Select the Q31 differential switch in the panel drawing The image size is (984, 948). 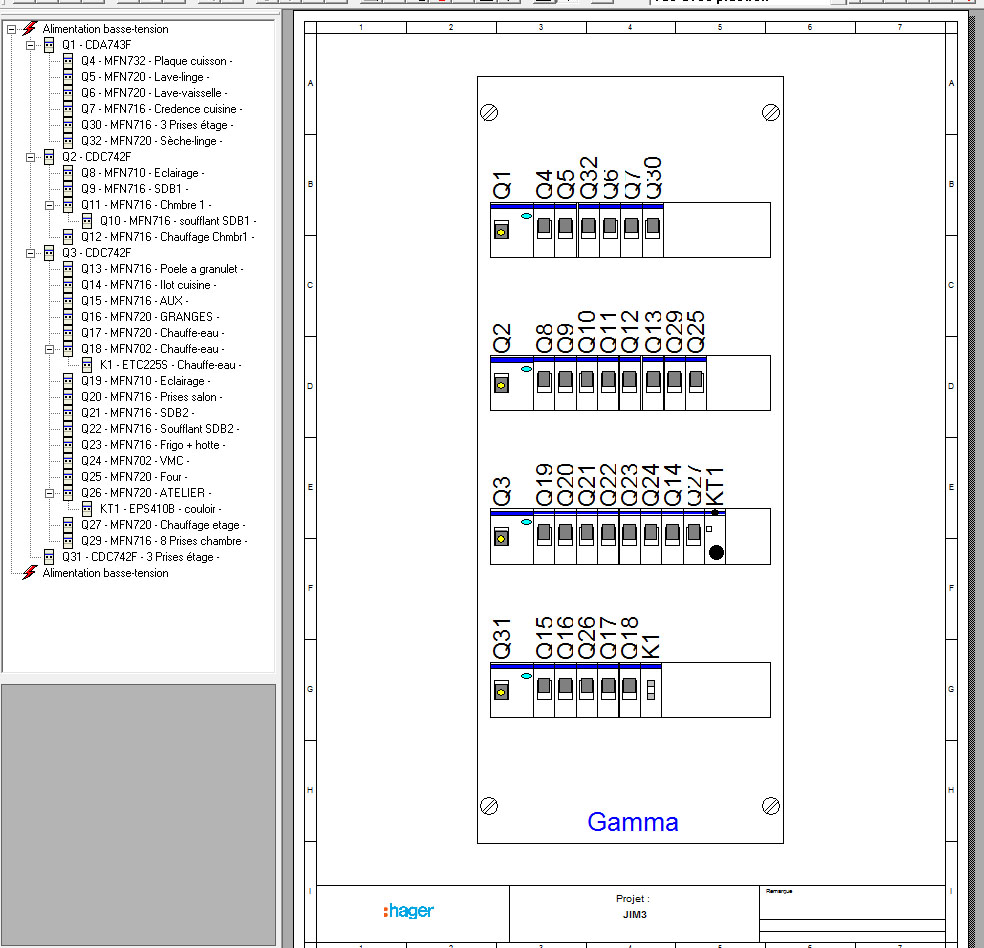511,690
